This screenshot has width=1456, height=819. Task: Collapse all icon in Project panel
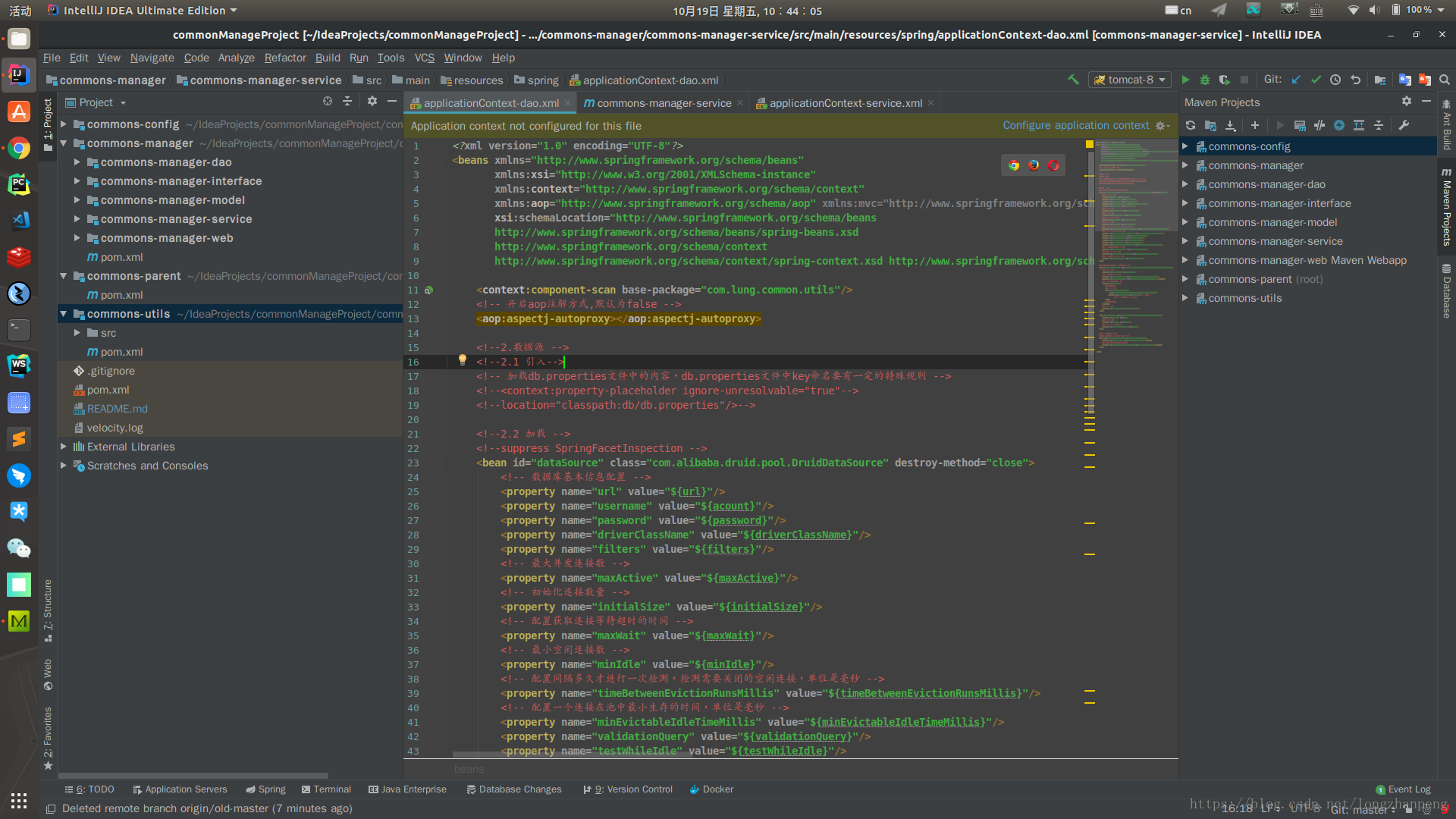pyautogui.click(x=347, y=102)
